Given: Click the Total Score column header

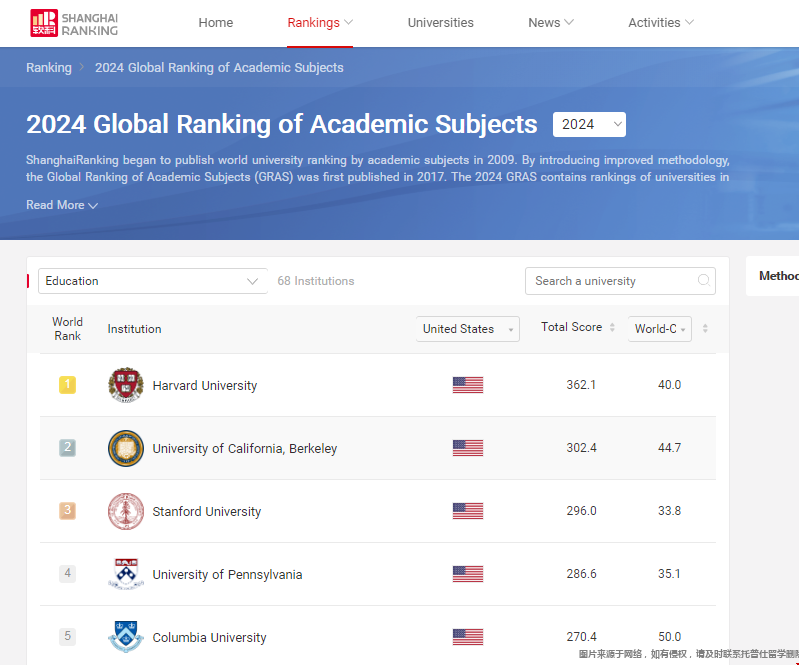Looking at the screenshot, I should tap(571, 327).
